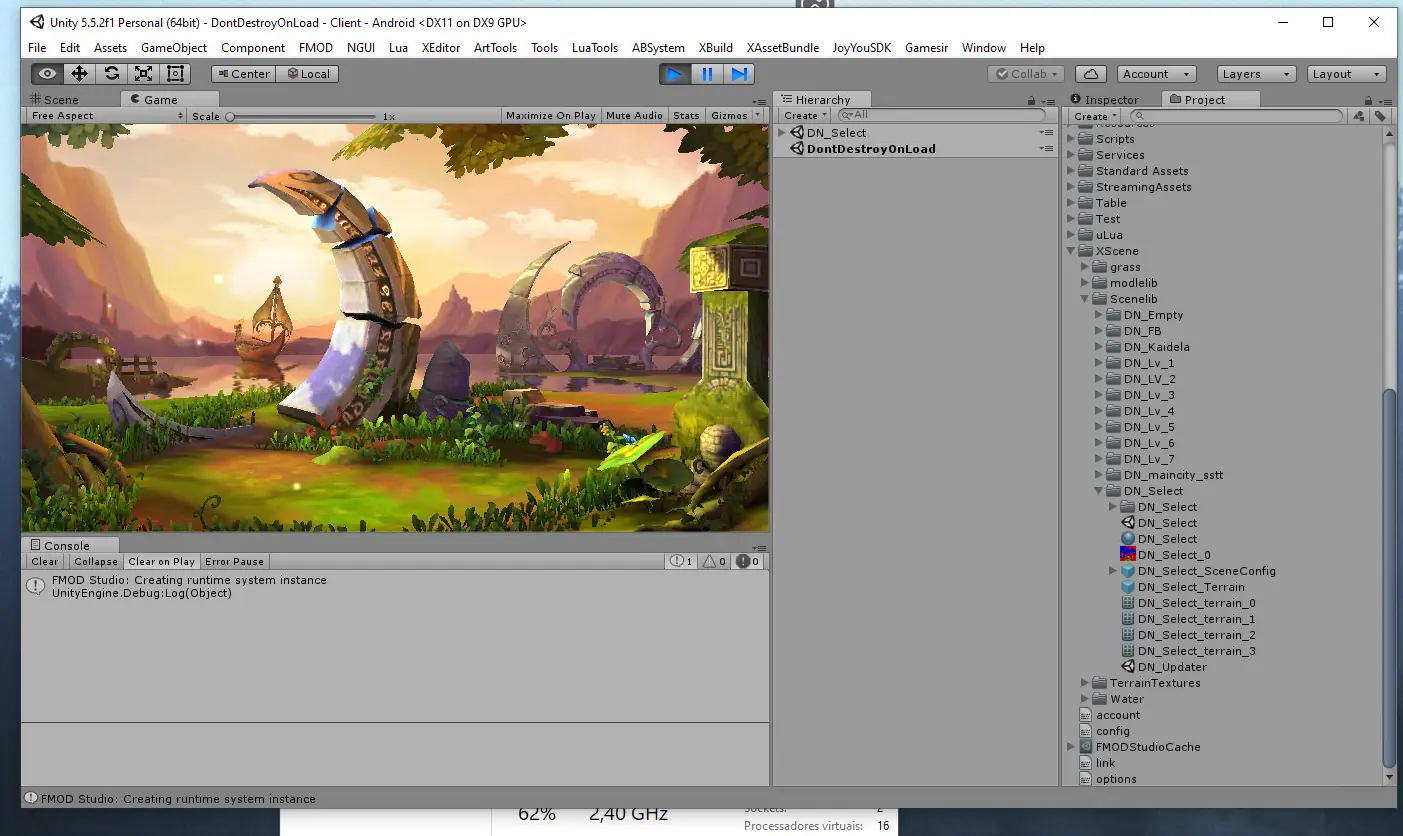This screenshot has width=1403, height=836.
Task: Open the Gizmos dropdown
Action: [x=734, y=116]
